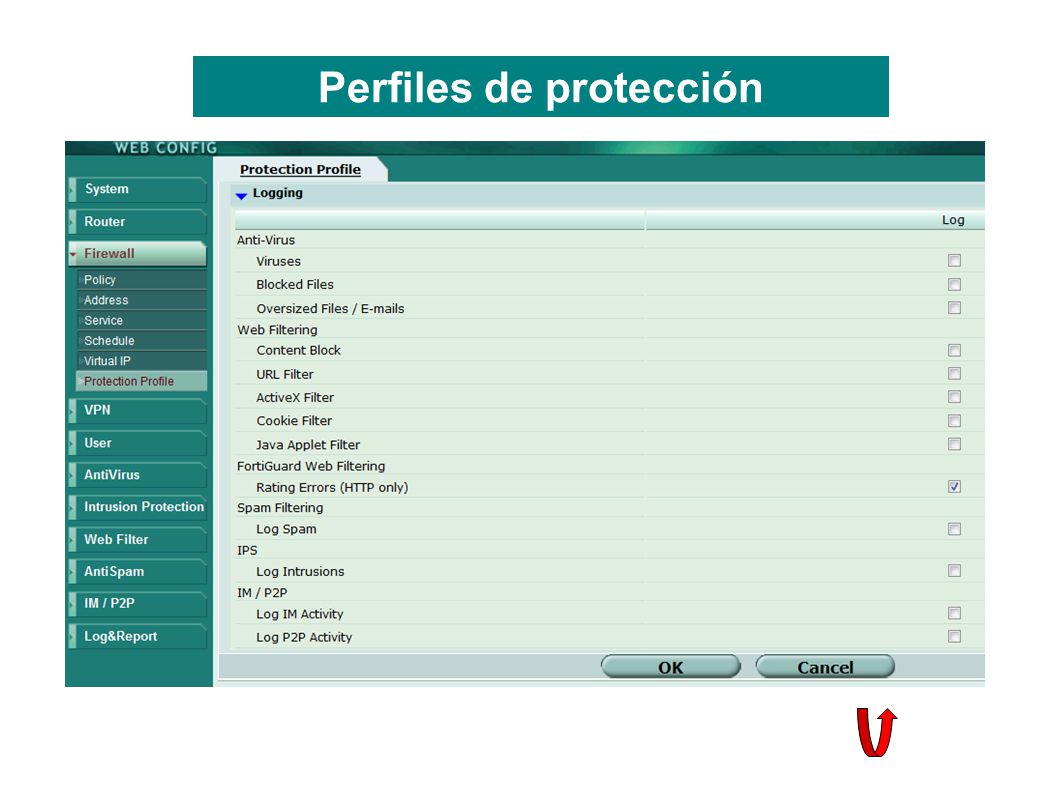
Task: Collapse the Firewall menu
Action: click(x=138, y=254)
